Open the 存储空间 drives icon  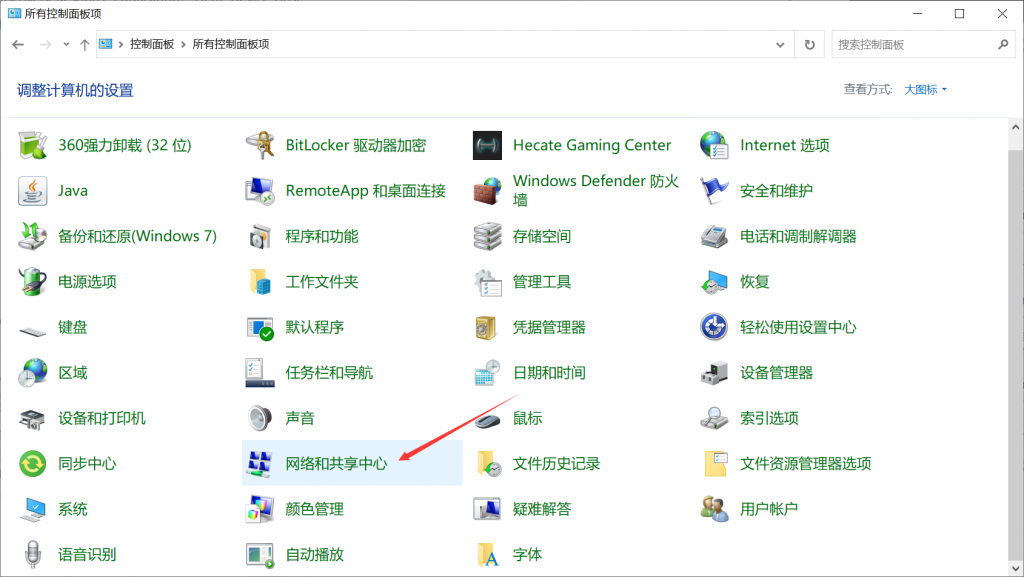(487, 236)
